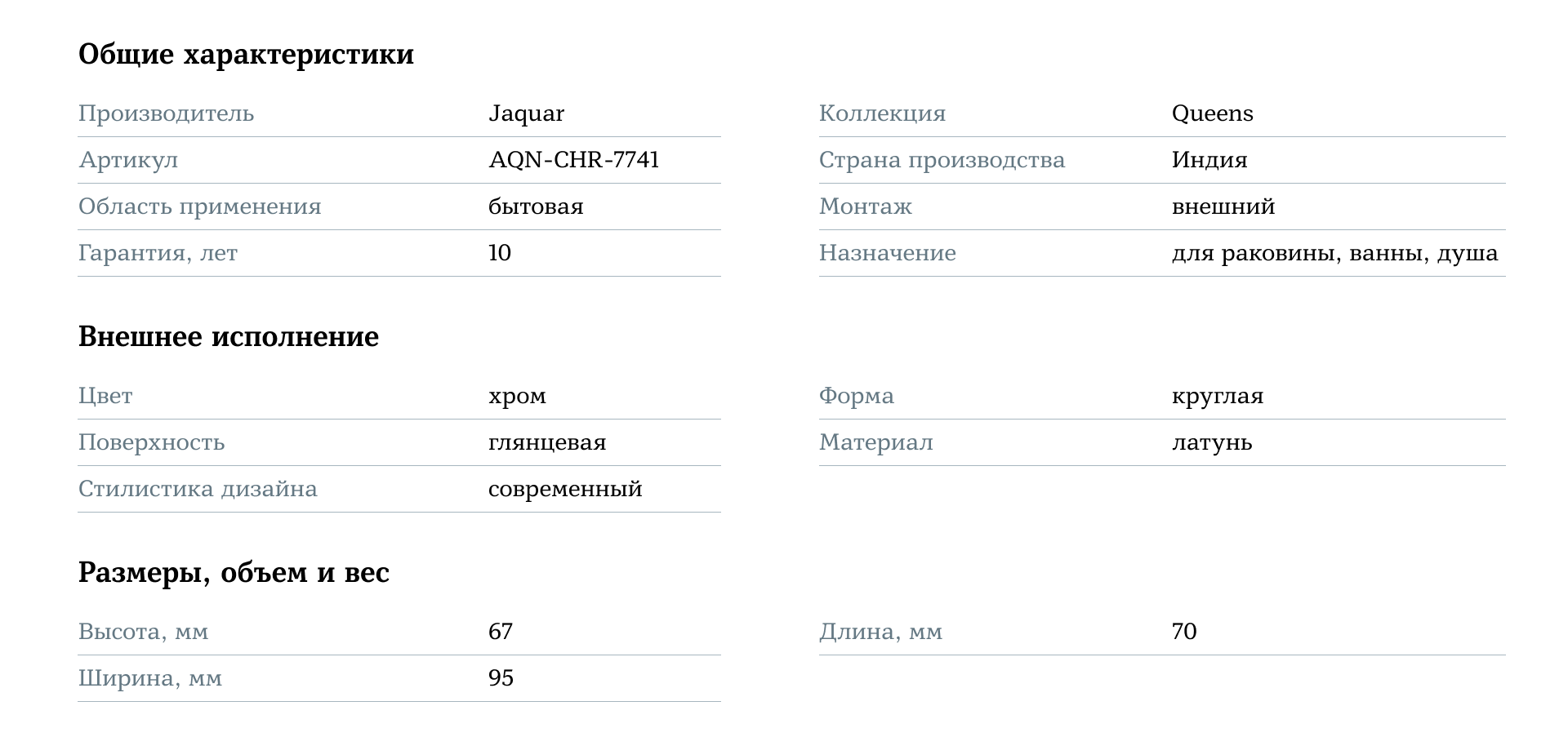This screenshot has height=737, width=1568.
Task: Click the 'Длина, мм' label
Action: [x=880, y=632]
